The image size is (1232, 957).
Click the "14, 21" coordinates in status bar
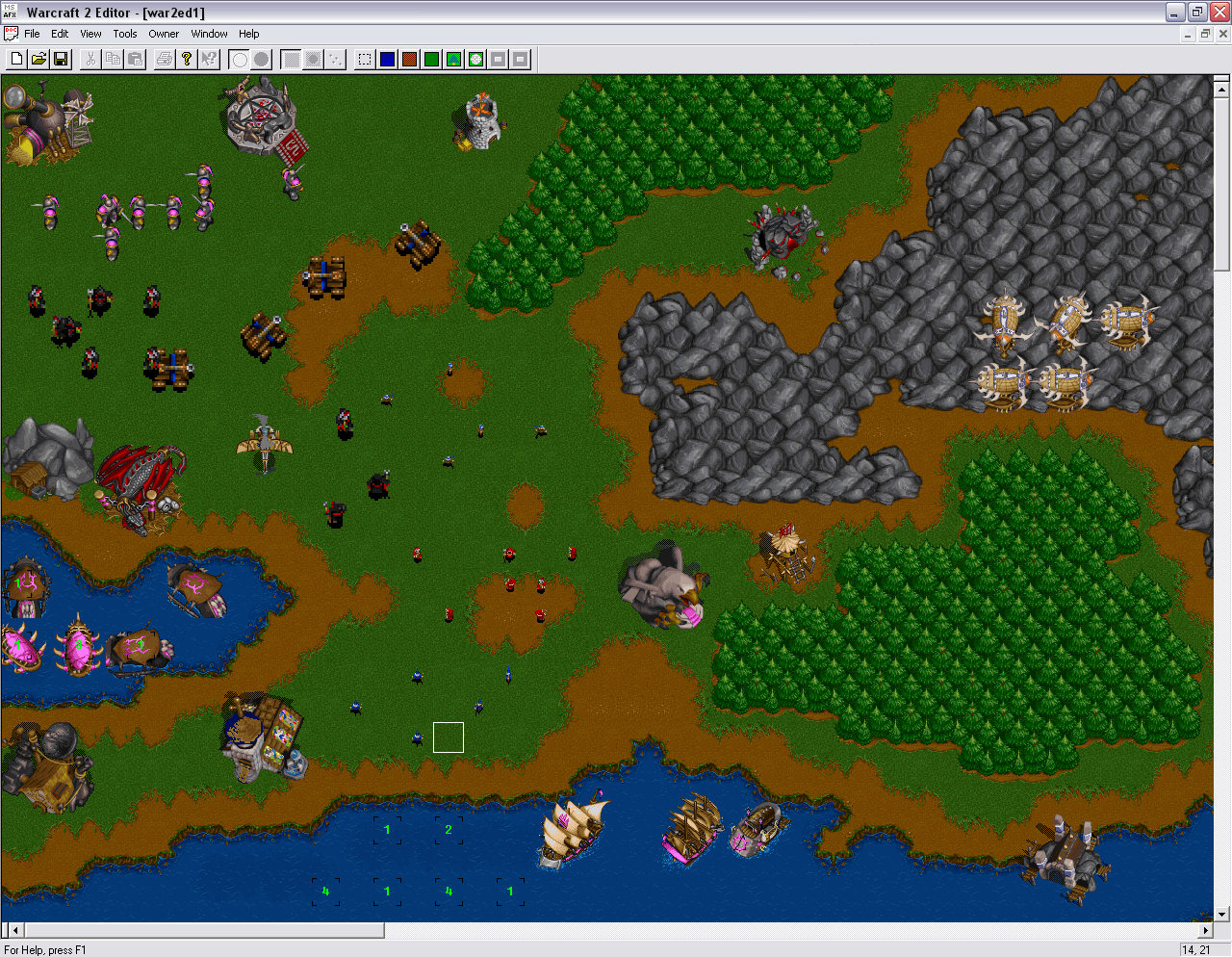(1195, 950)
